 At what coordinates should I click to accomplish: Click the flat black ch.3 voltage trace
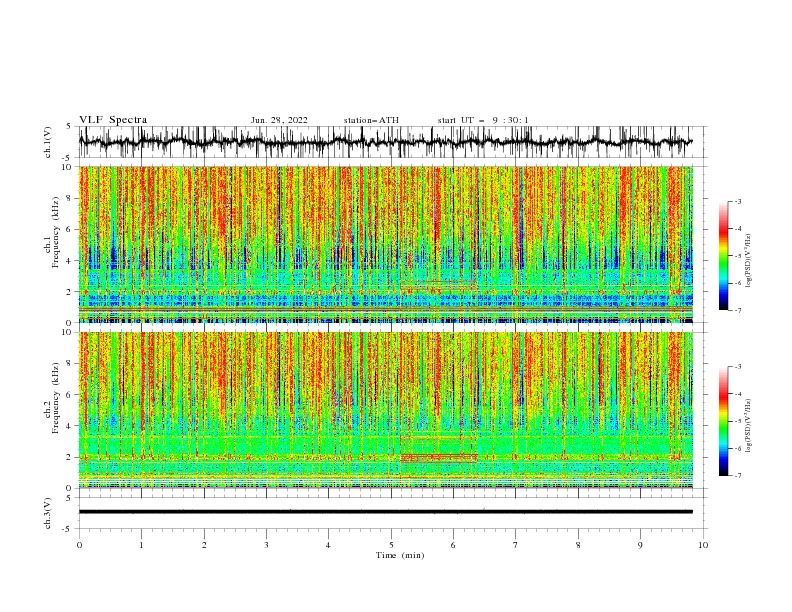[386, 512]
